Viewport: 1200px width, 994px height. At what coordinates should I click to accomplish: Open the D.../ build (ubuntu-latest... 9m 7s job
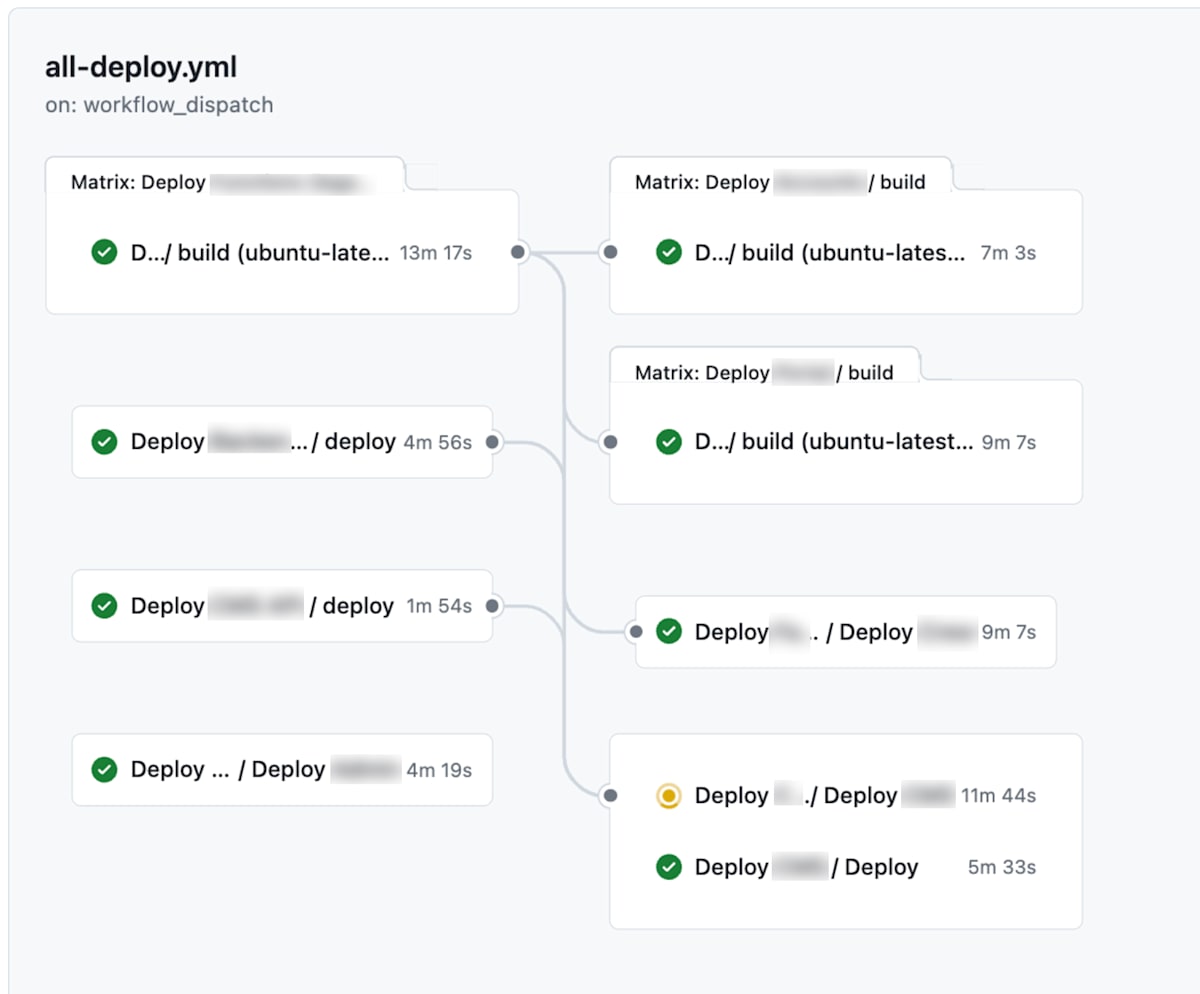click(x=846, y=441)
